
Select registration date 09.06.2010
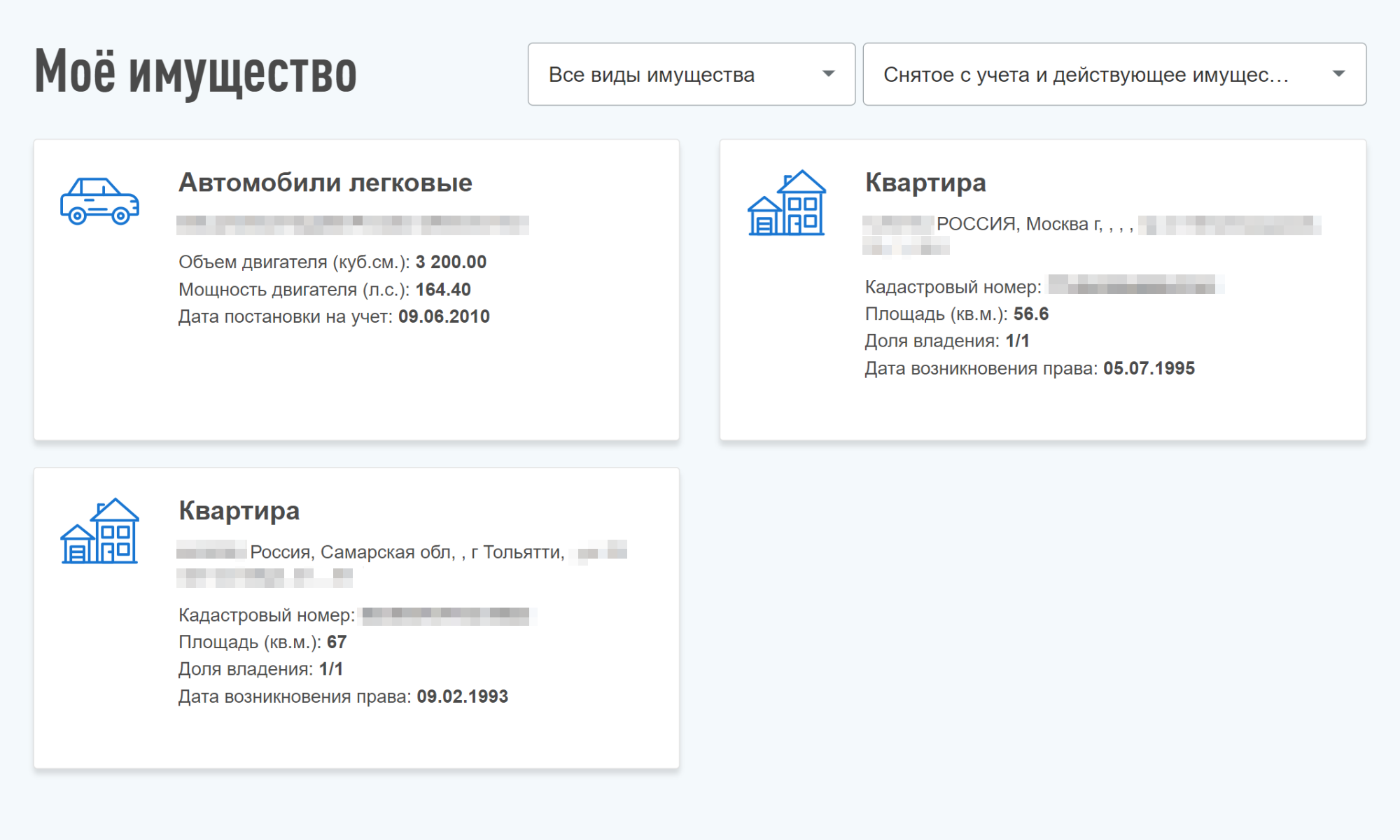pos(444,316)
